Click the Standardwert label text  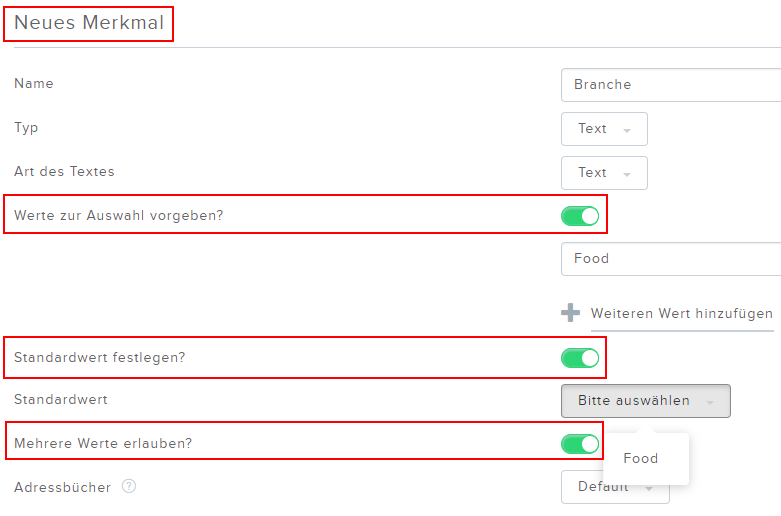[x=61, y=399]
